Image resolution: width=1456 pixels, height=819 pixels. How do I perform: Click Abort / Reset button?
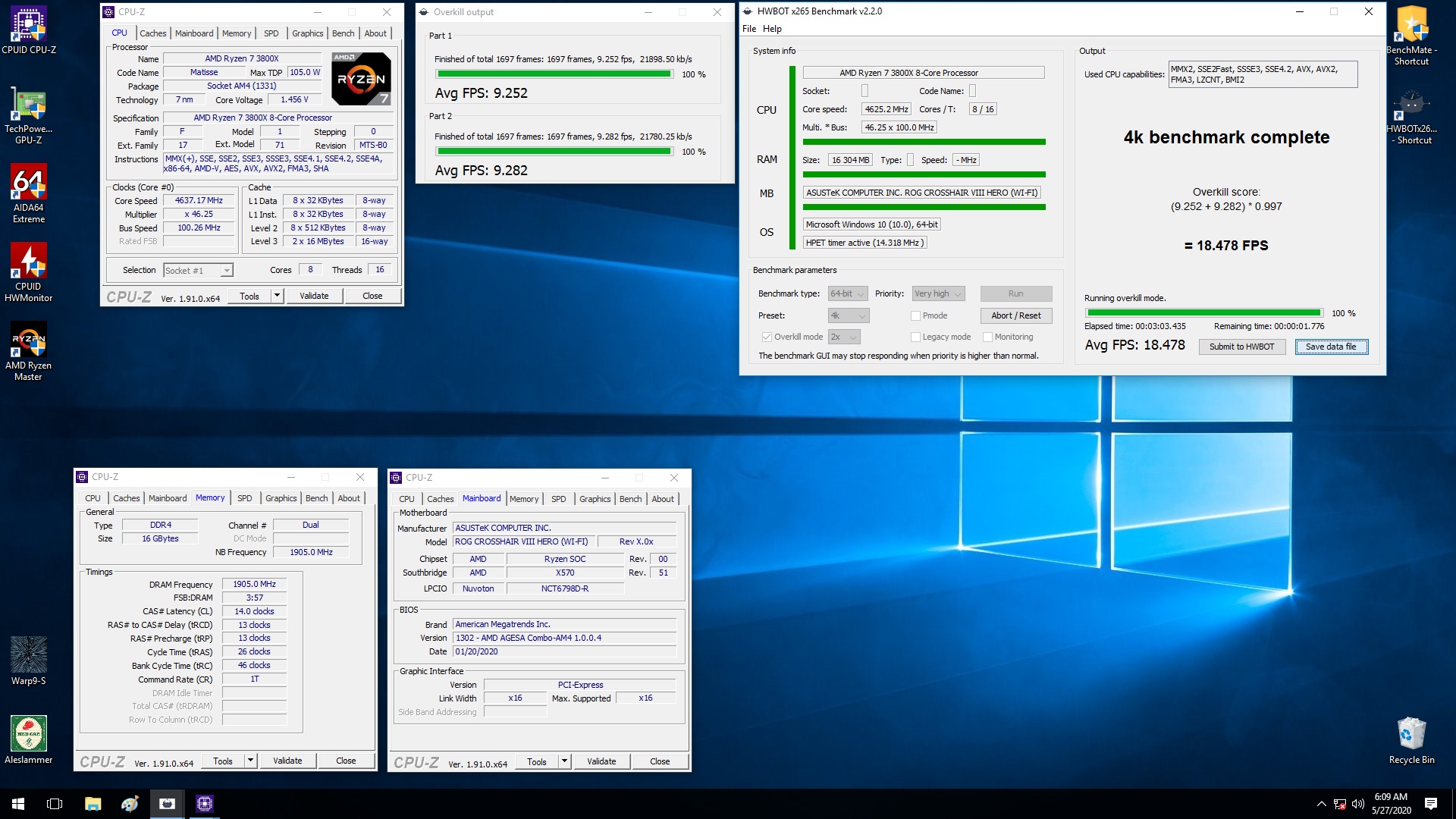1015,315
